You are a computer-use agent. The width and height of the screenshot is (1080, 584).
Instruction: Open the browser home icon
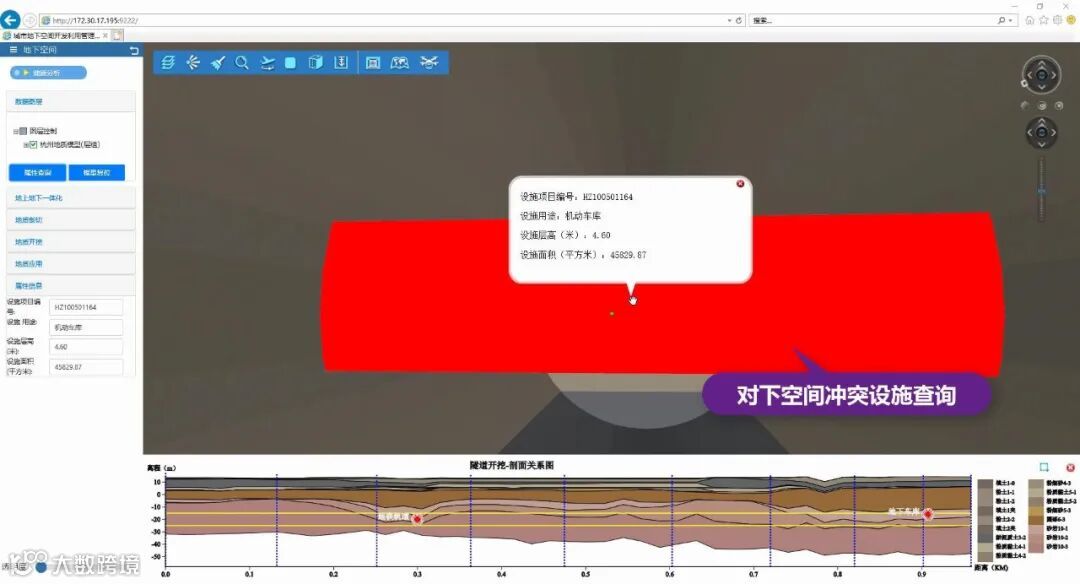[1030, 21]
